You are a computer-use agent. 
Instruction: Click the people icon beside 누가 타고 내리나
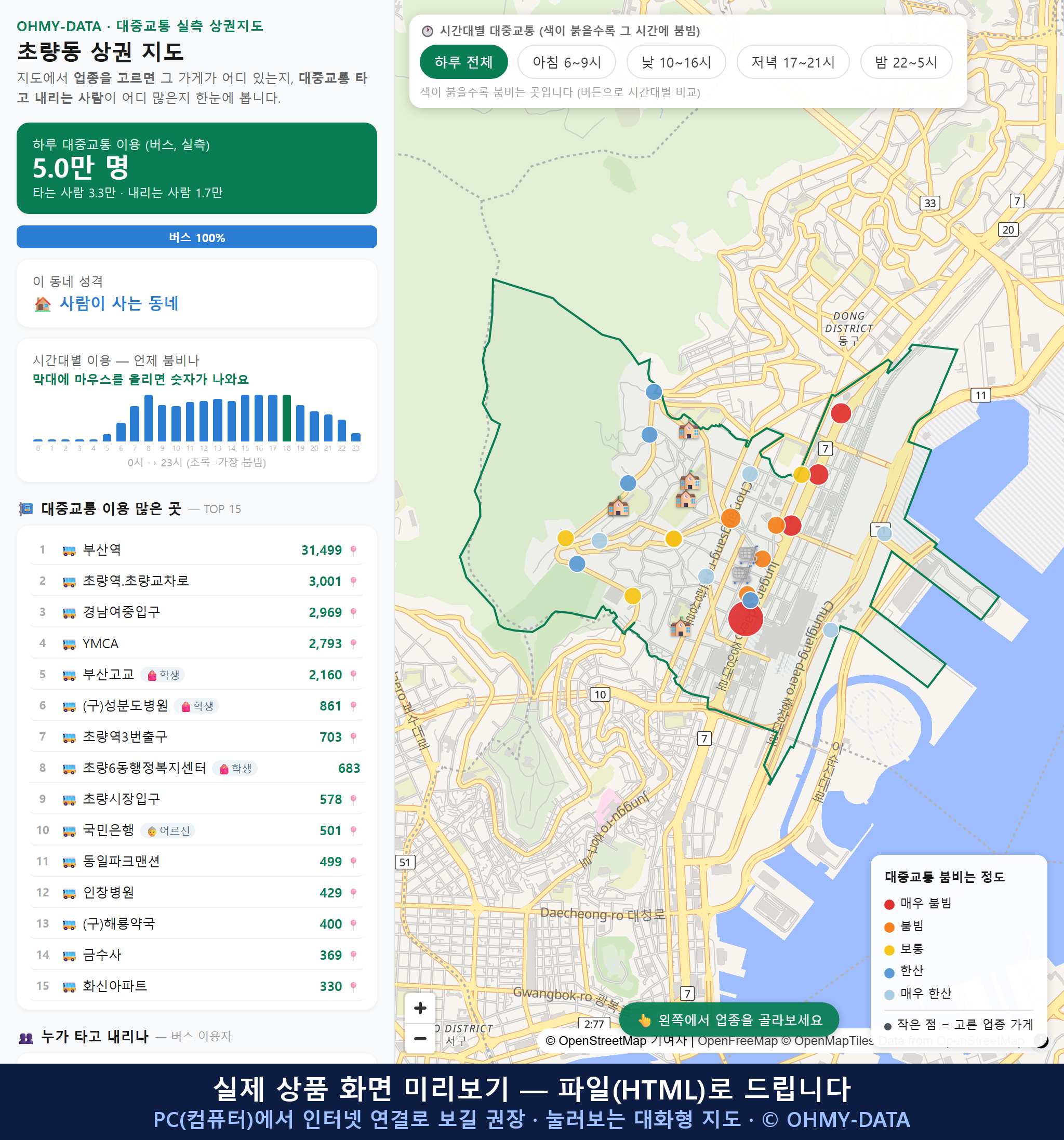pyautogui.click(x=26, y=1037)
